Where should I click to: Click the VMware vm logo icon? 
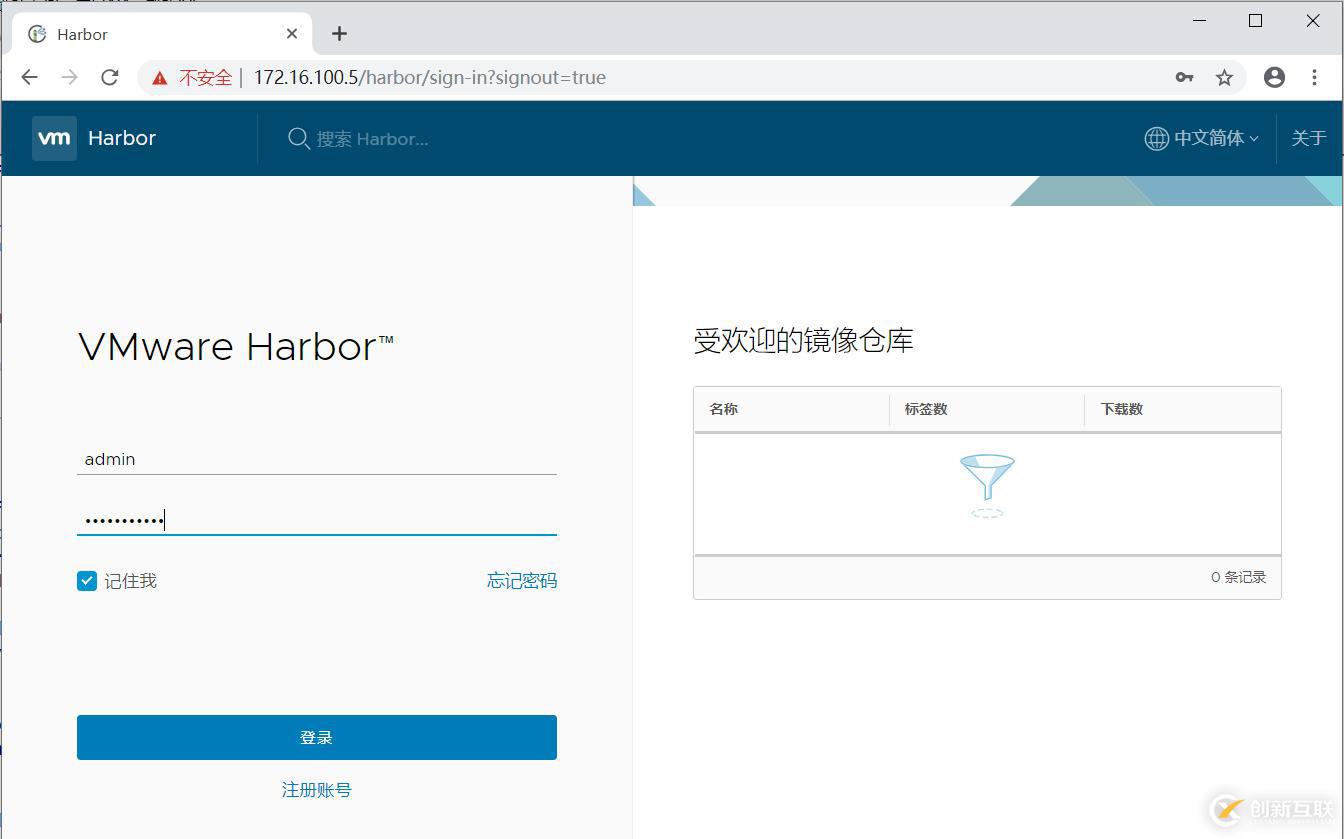pos(54,138)
